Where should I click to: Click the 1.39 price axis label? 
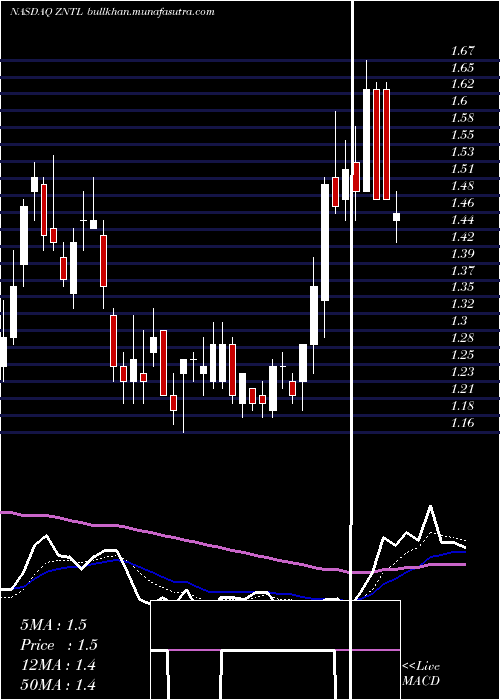tap(462, 254)
